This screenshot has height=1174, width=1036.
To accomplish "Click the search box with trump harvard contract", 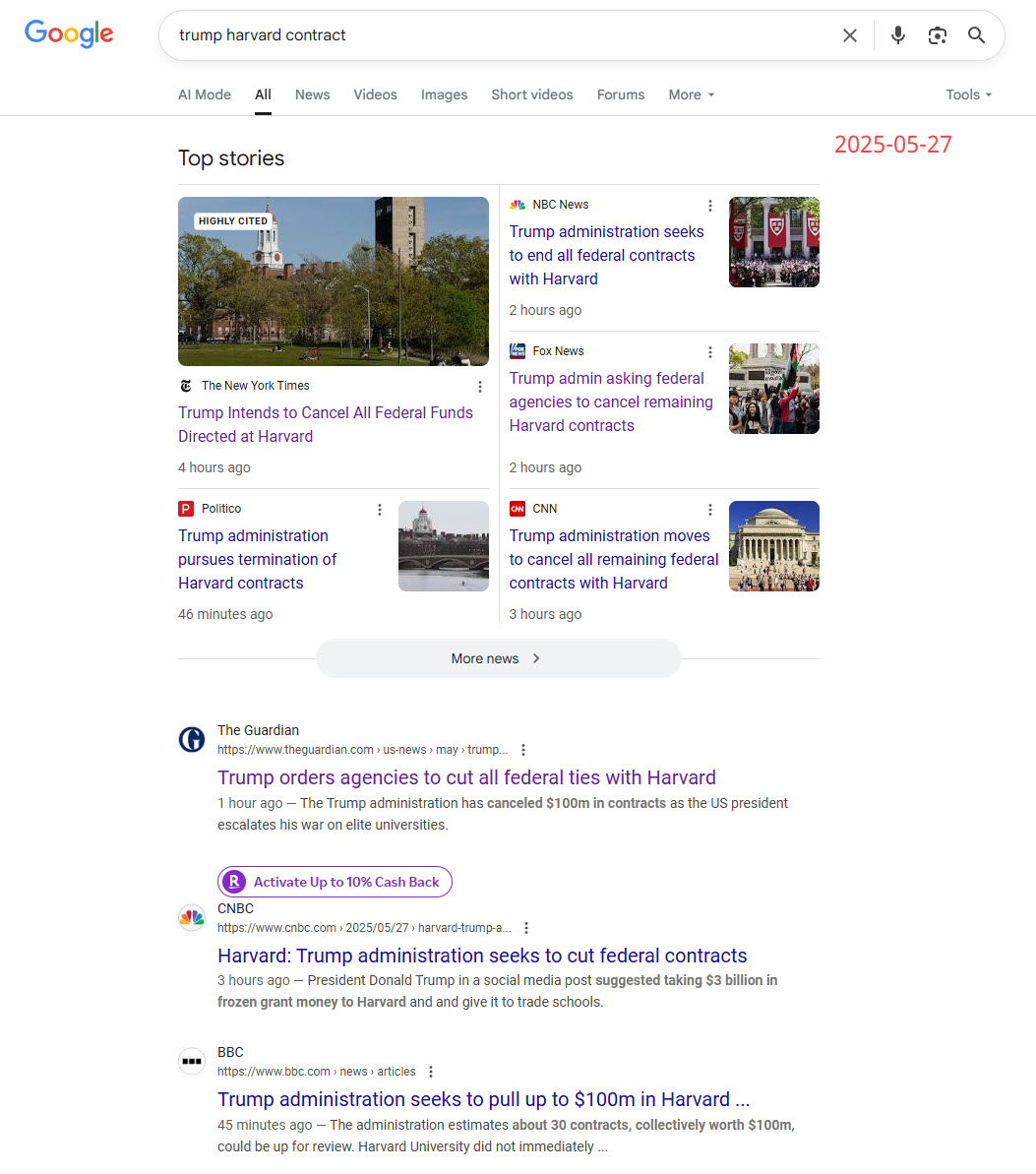I will (x=492, y=35).
